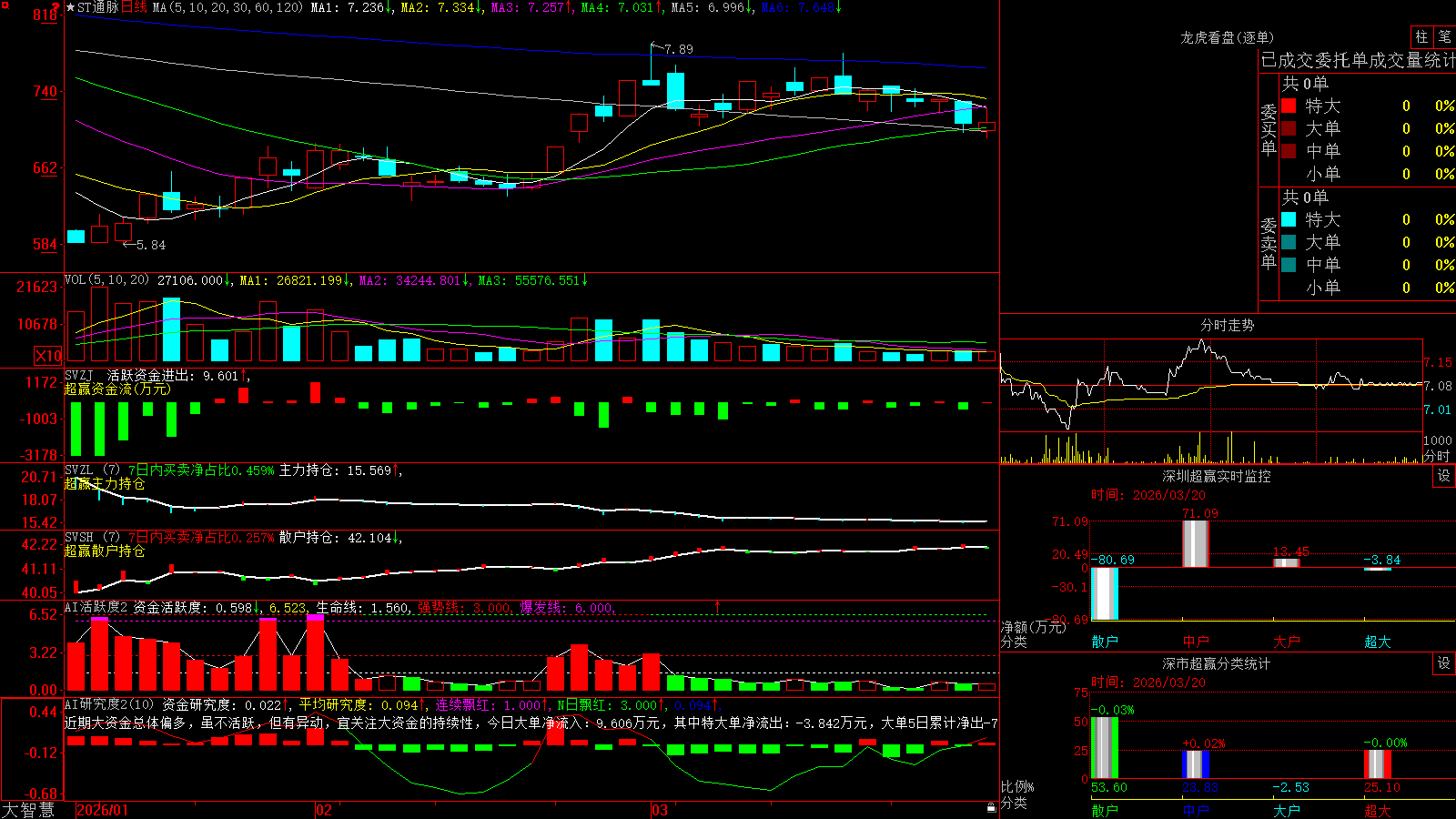The height and width of the screenshot is (819, 1456).
Task: Click the 2026/01 date marker on timeline
Action: click(x=103, y=810)
